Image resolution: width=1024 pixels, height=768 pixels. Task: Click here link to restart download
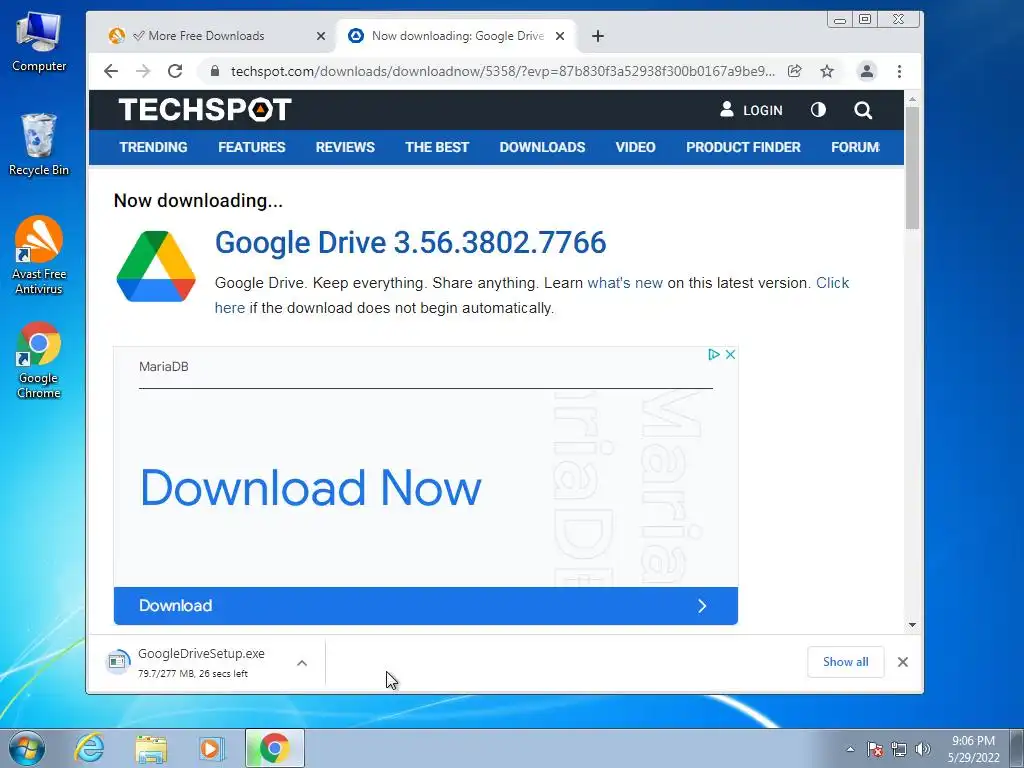[x=833, y=283]
